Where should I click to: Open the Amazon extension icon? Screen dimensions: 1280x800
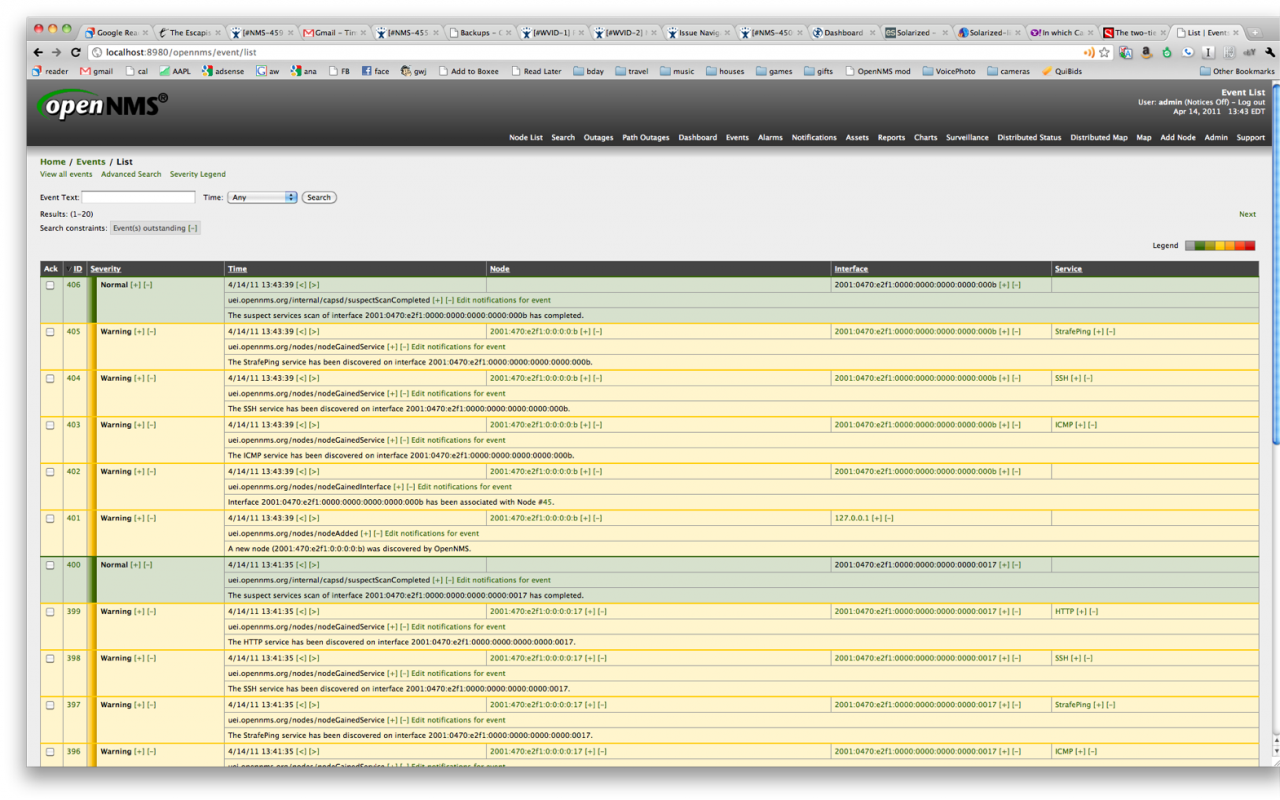pyautogui.click(x=1147, y=52)
